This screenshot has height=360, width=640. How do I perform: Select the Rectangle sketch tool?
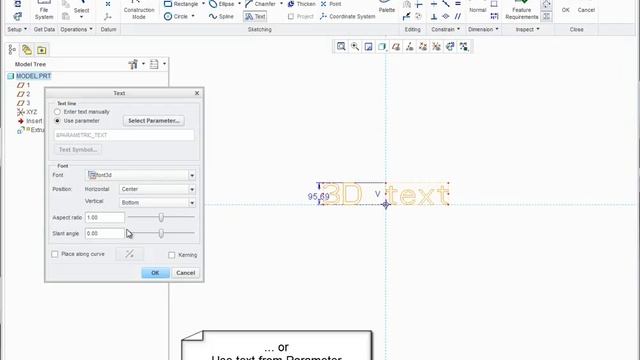(180, 4)
